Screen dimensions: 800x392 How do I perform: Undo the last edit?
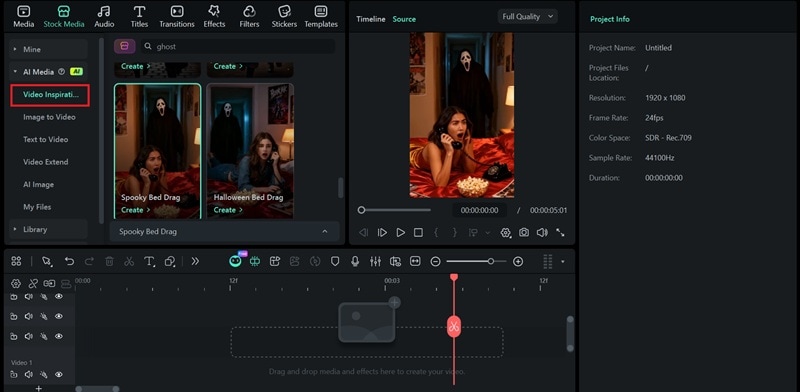tap(69, 261)
